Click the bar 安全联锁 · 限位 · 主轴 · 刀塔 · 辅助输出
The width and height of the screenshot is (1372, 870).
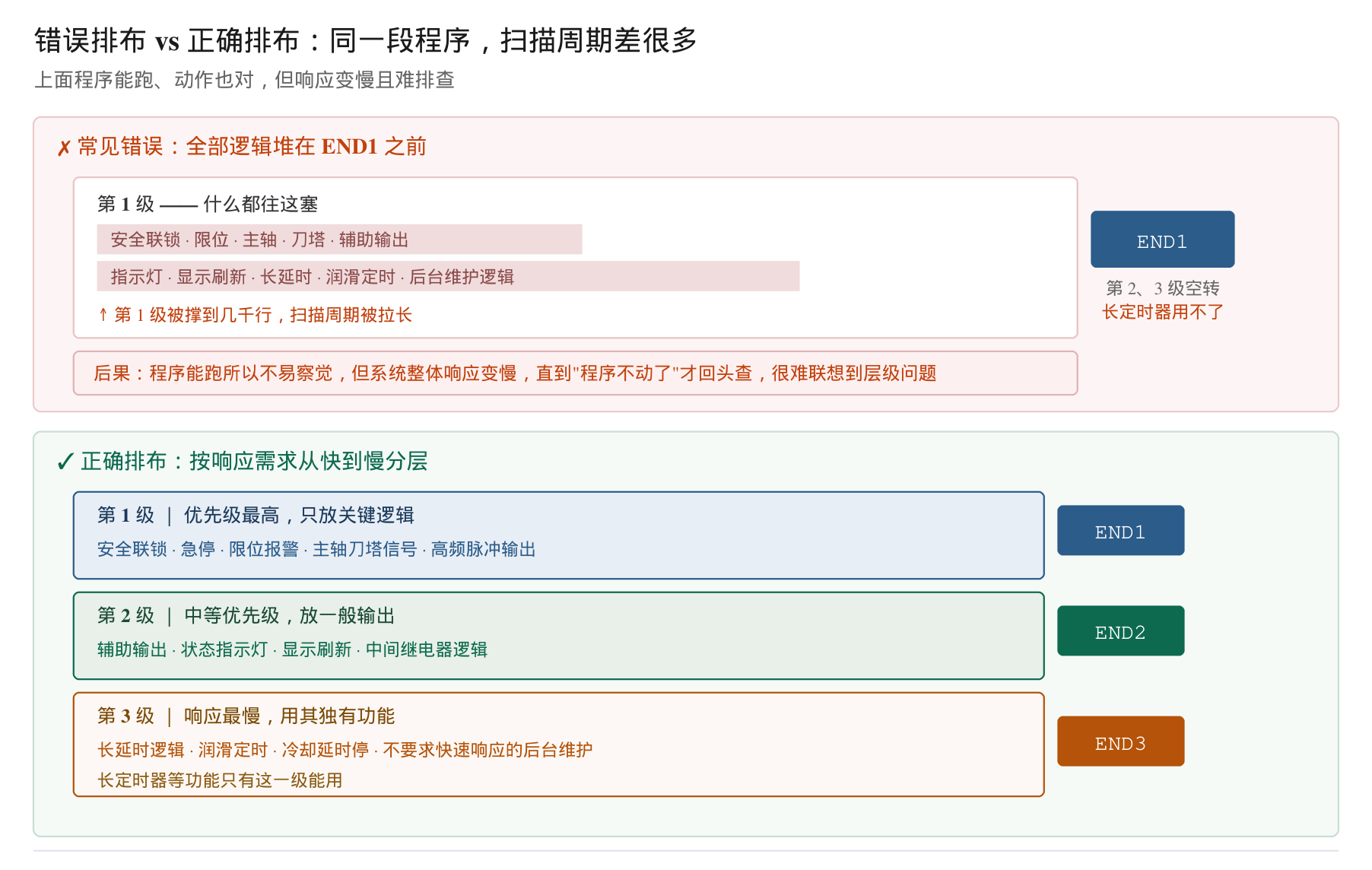coord(339,239)
